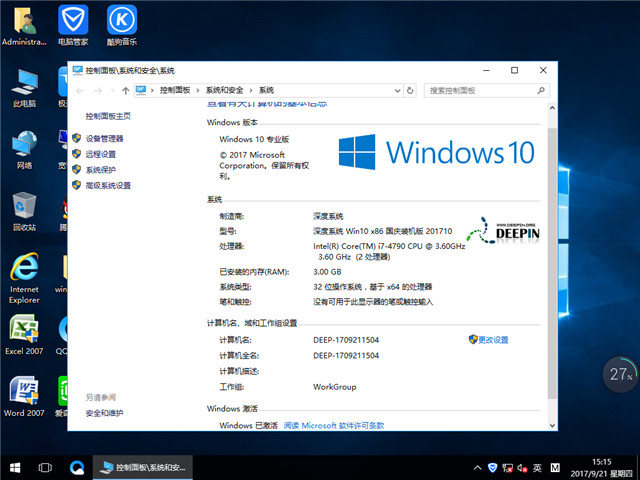
Task: Focus the 搜索控制面板 search field
Action: pyautogui.click(x=487, y=91)
